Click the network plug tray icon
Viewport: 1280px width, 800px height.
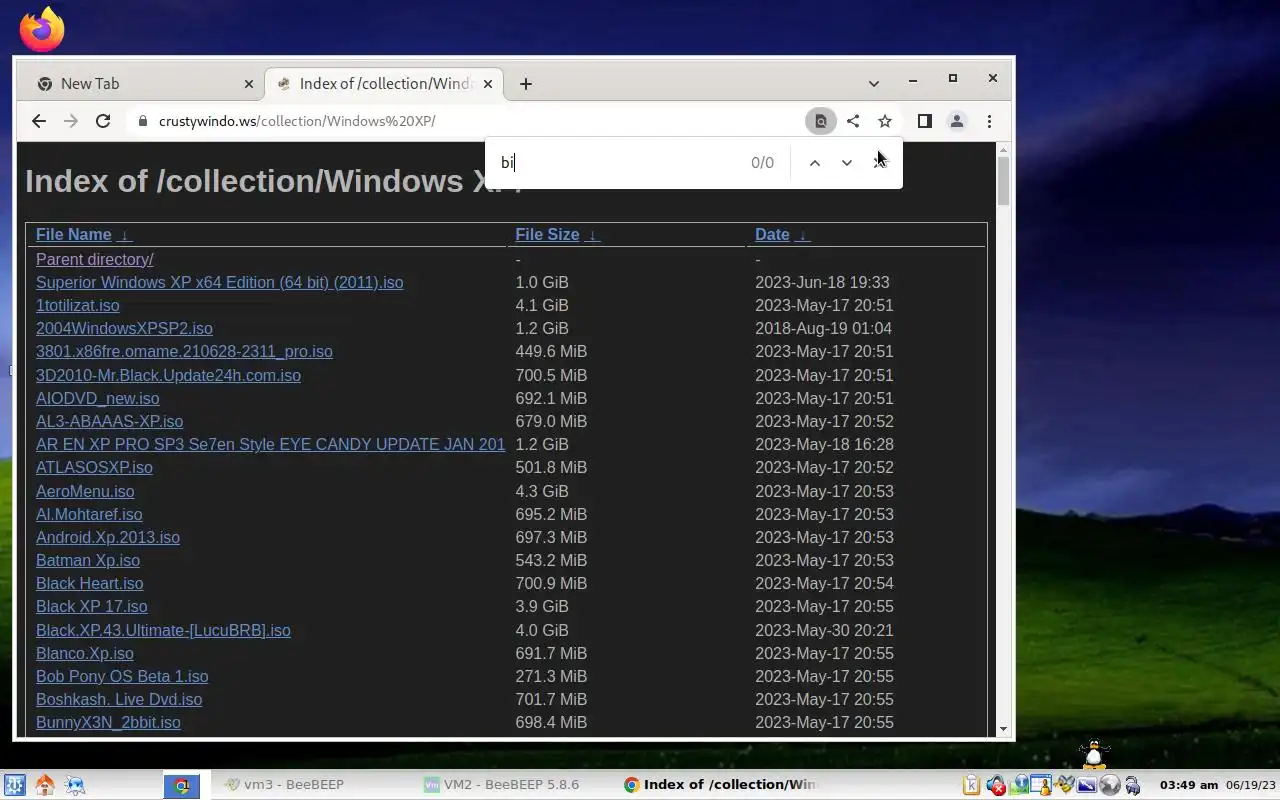[1064, 785]
